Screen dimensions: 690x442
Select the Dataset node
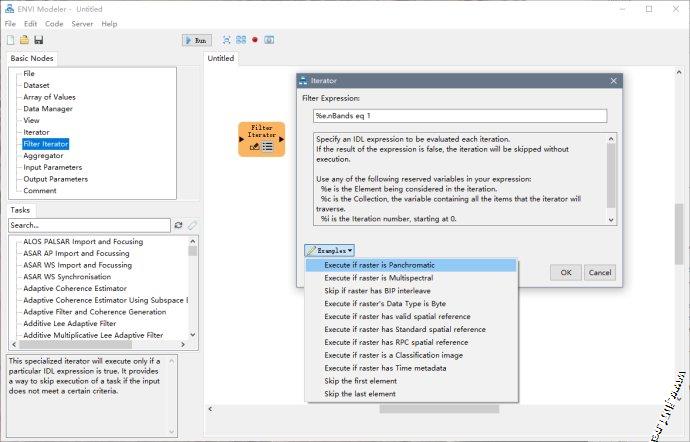36,85
